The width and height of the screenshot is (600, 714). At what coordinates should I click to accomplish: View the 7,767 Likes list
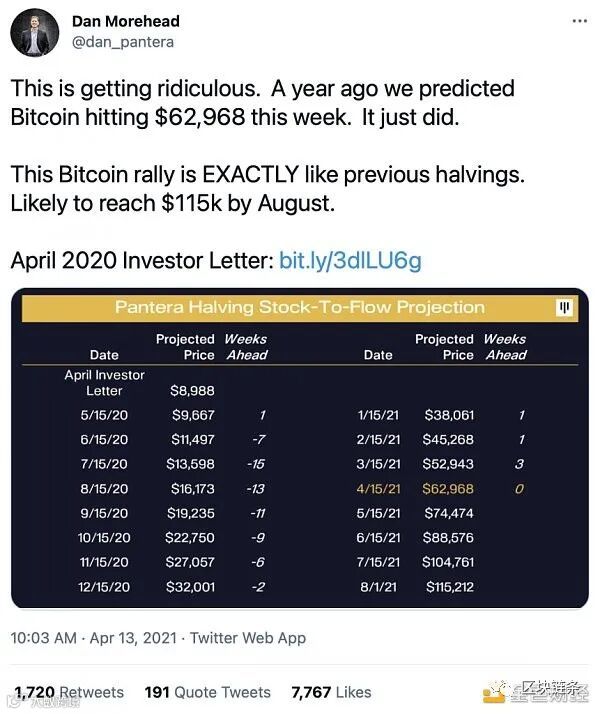[x=331, y=692]
